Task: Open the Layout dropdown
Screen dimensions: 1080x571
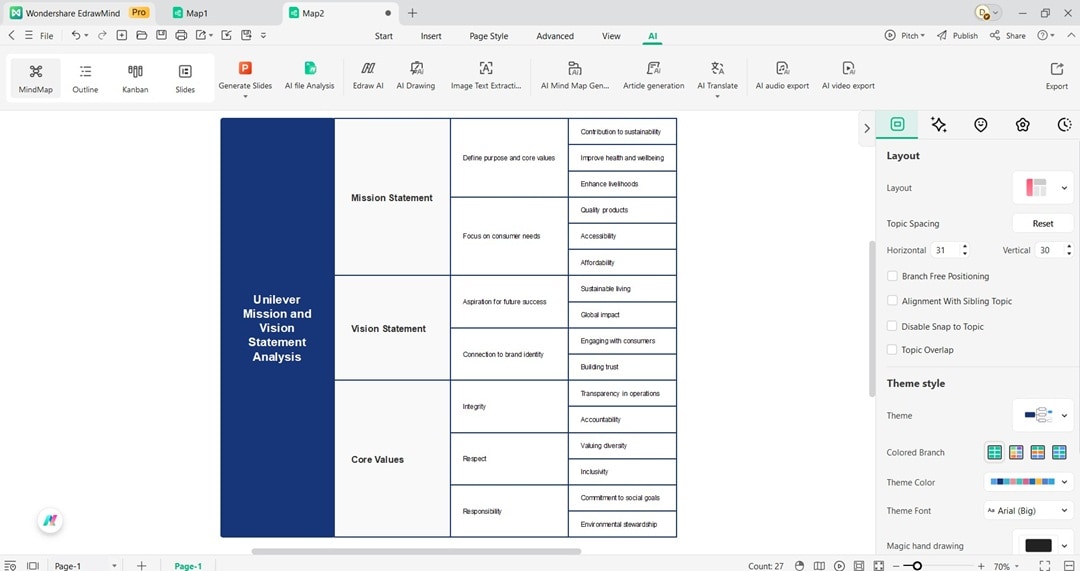Action: pos(1043,187)
